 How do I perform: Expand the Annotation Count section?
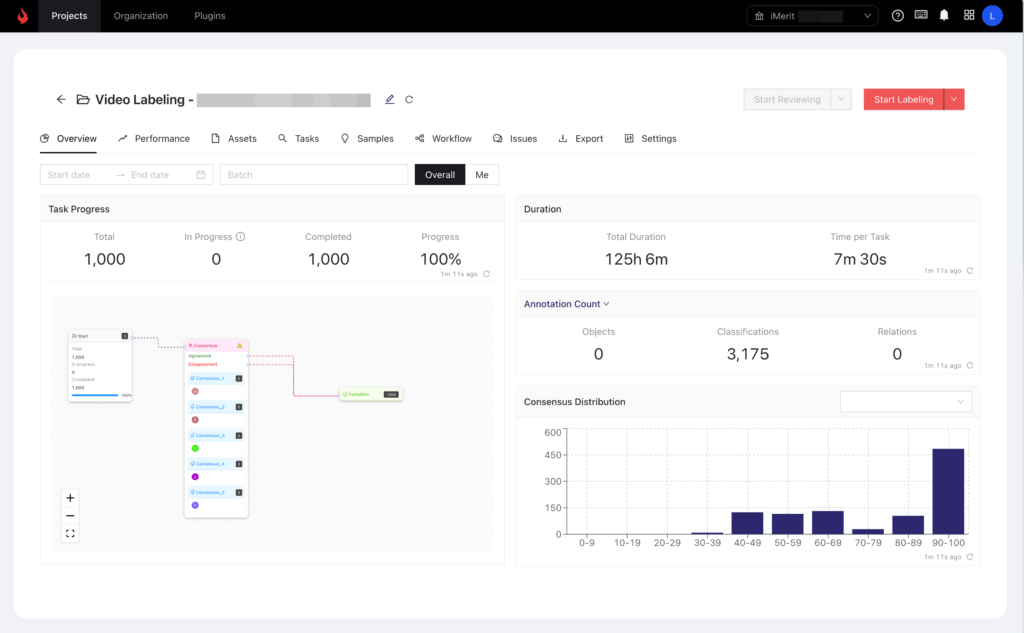tap(567, 303)
